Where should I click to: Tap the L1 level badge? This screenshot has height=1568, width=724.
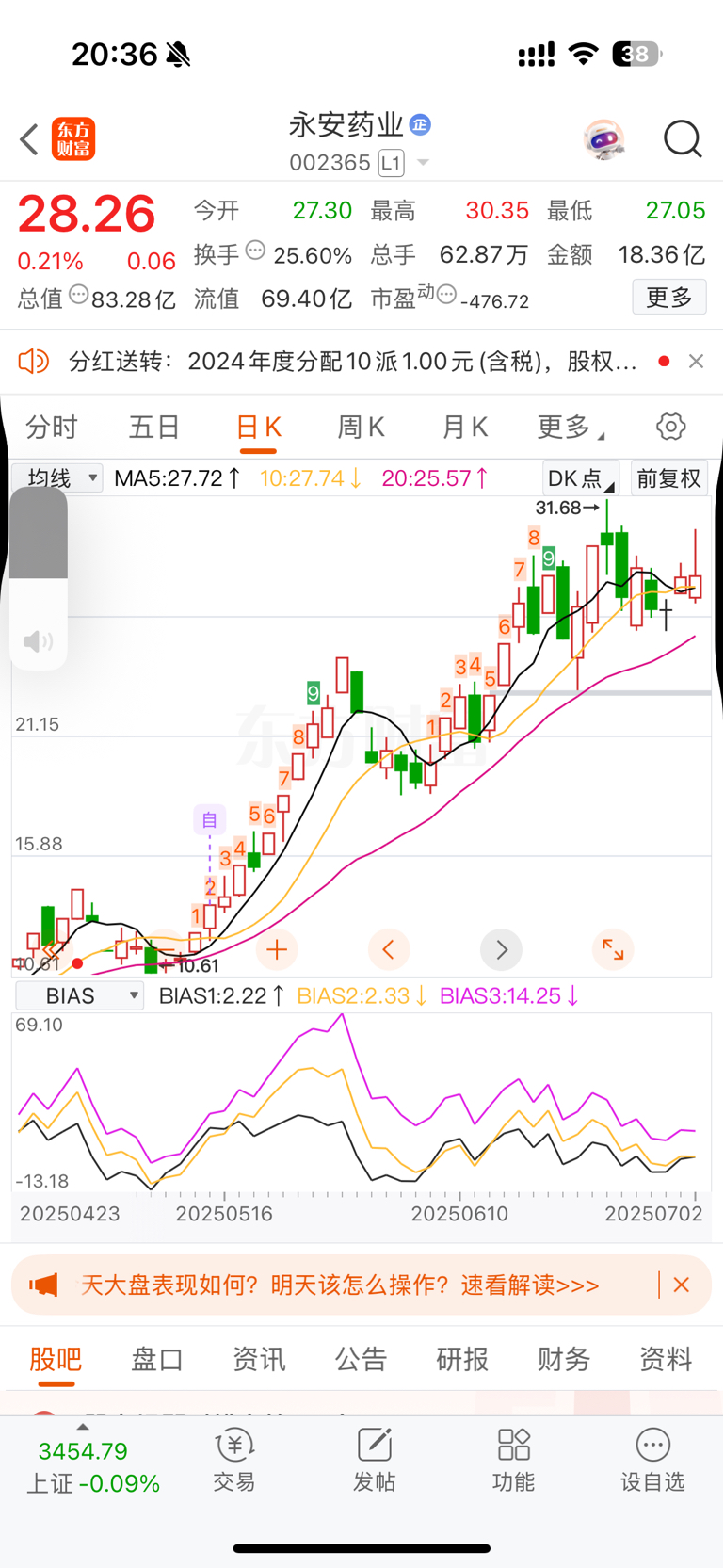[x=391, y=163]
